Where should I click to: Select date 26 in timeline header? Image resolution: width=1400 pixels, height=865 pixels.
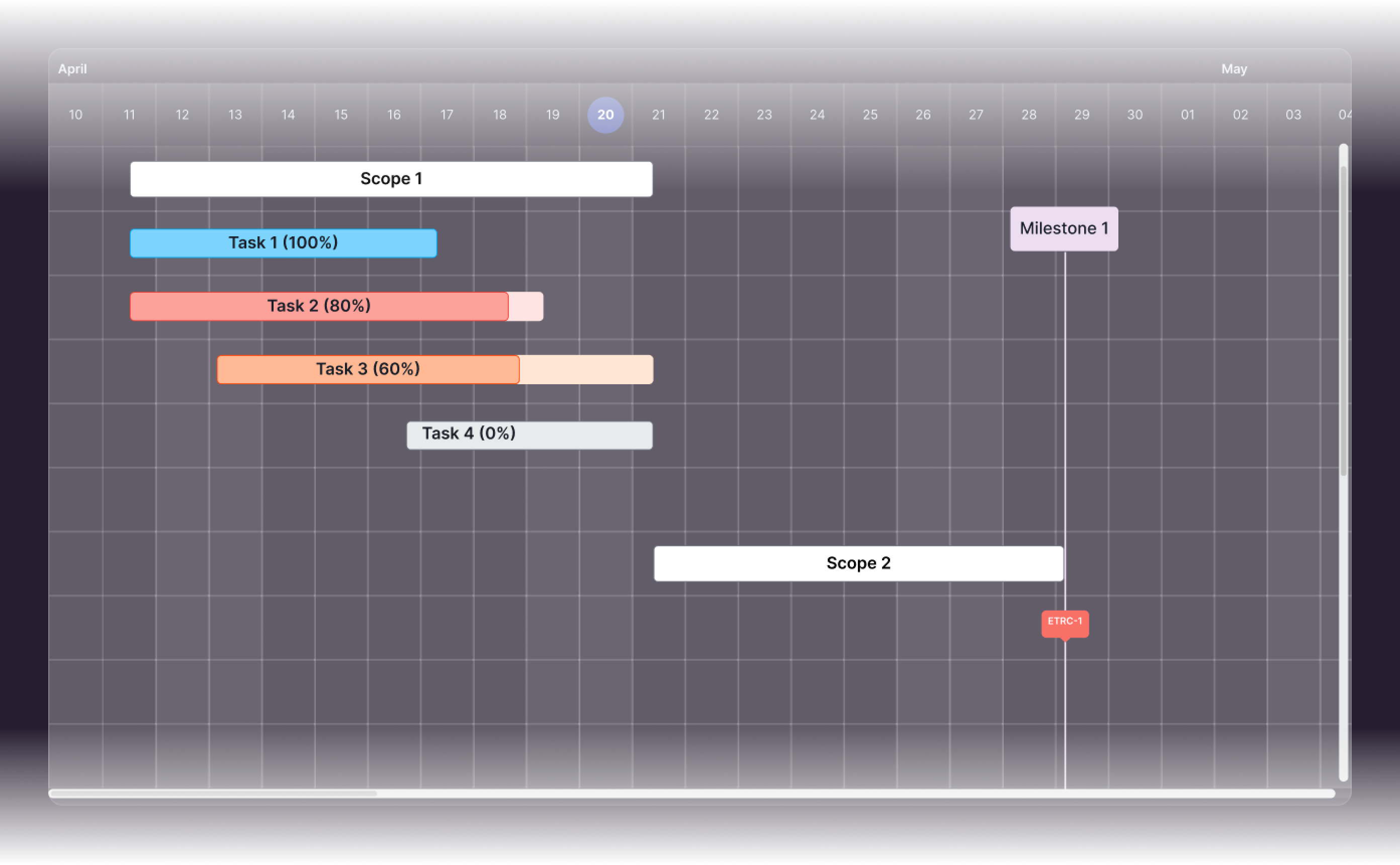[923, 115]
